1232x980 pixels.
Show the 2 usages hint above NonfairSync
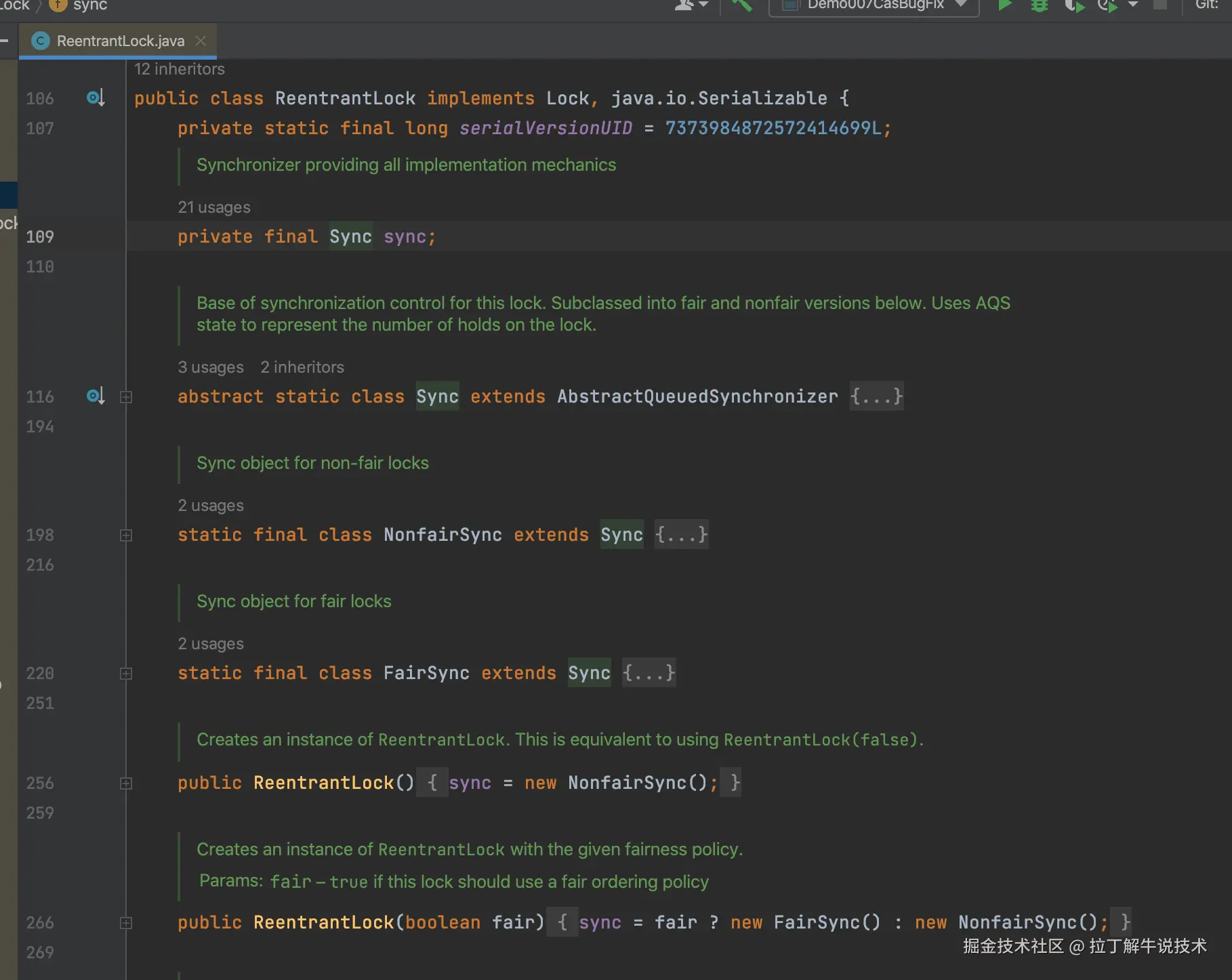[211, 506]
